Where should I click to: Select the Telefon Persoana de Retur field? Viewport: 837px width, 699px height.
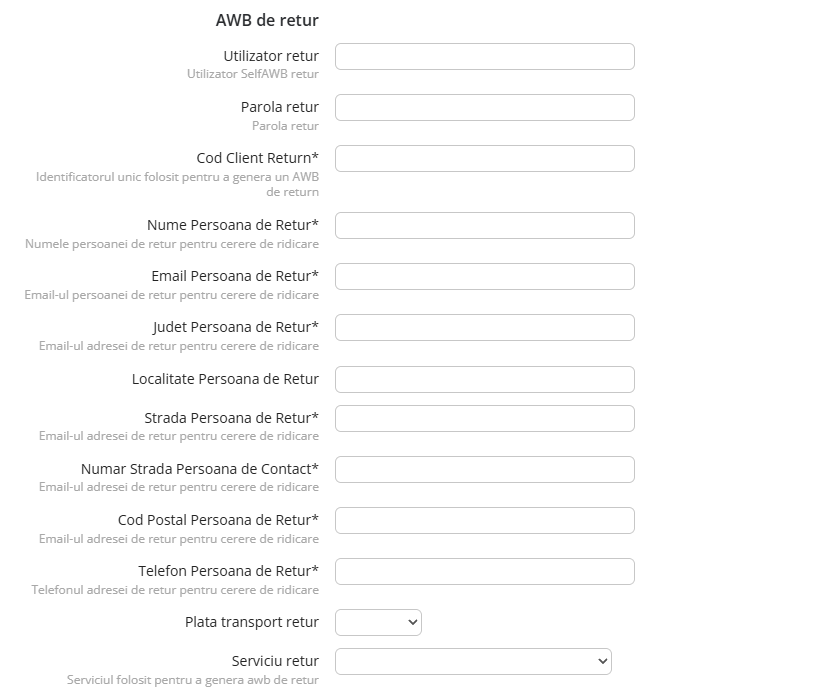click(x=484, y=572)
